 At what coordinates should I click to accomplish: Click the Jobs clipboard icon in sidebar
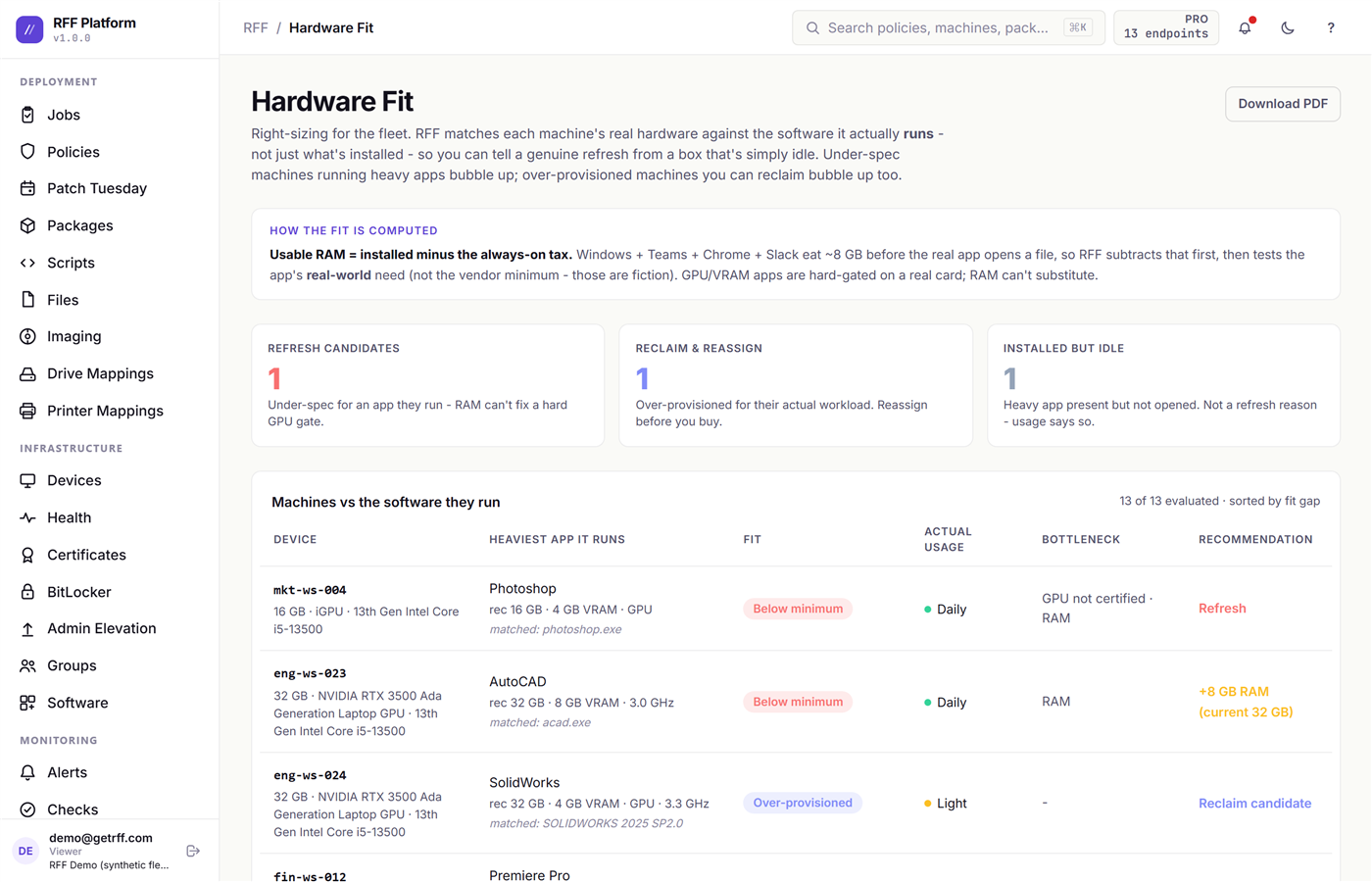(27, 115)
